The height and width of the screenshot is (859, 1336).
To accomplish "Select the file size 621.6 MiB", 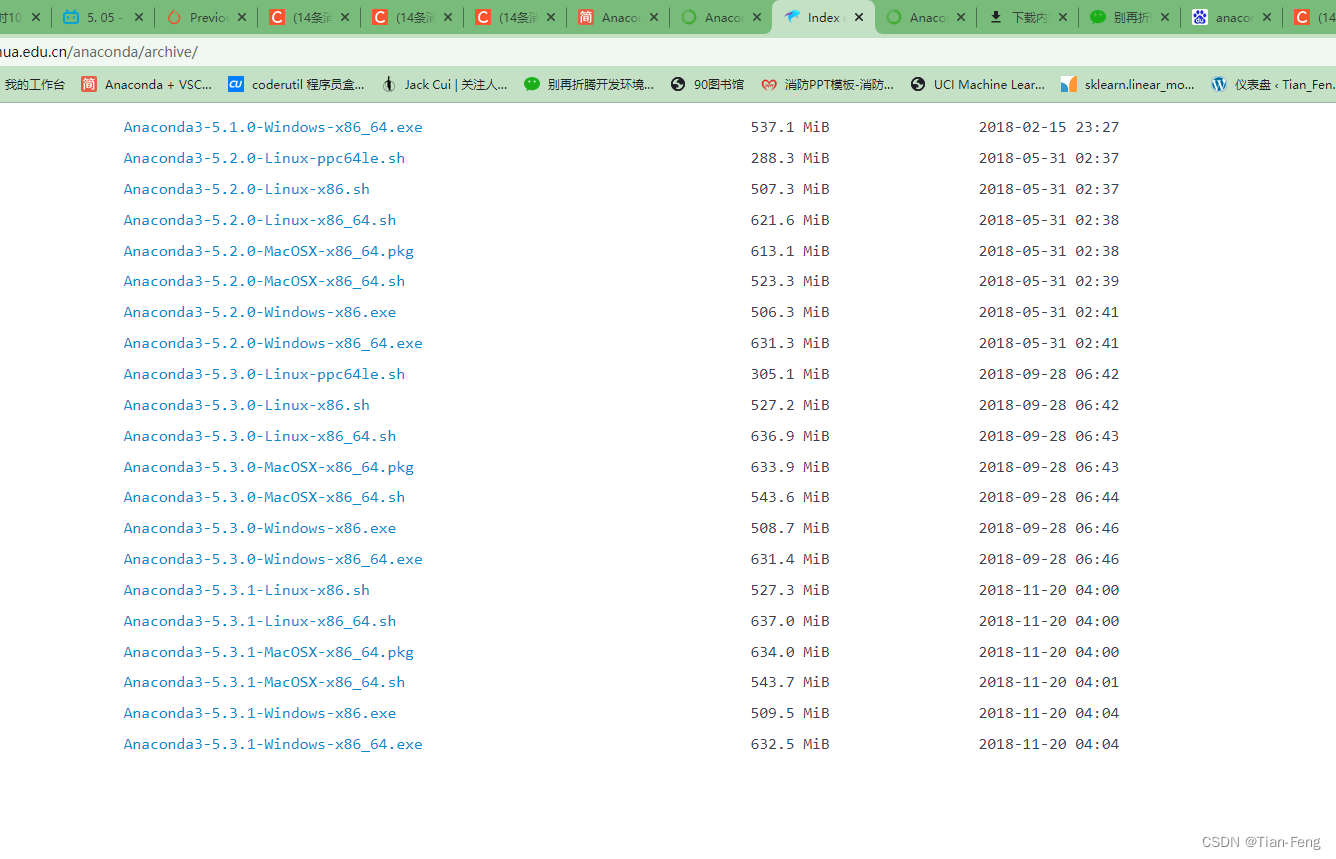I will pos(790,220).
